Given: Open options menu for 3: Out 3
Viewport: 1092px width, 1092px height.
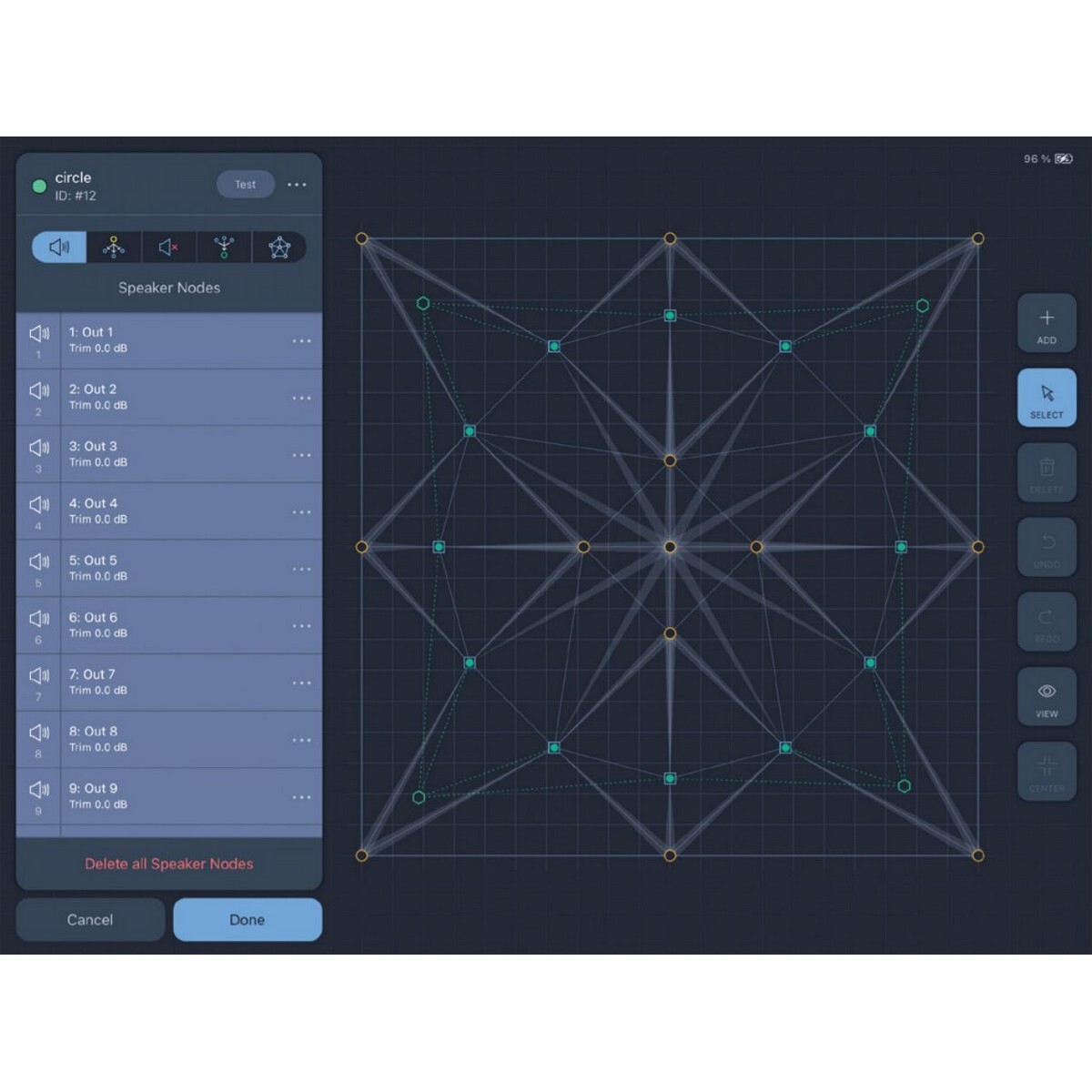Looking at the screenshot, I should coord(301,455).
